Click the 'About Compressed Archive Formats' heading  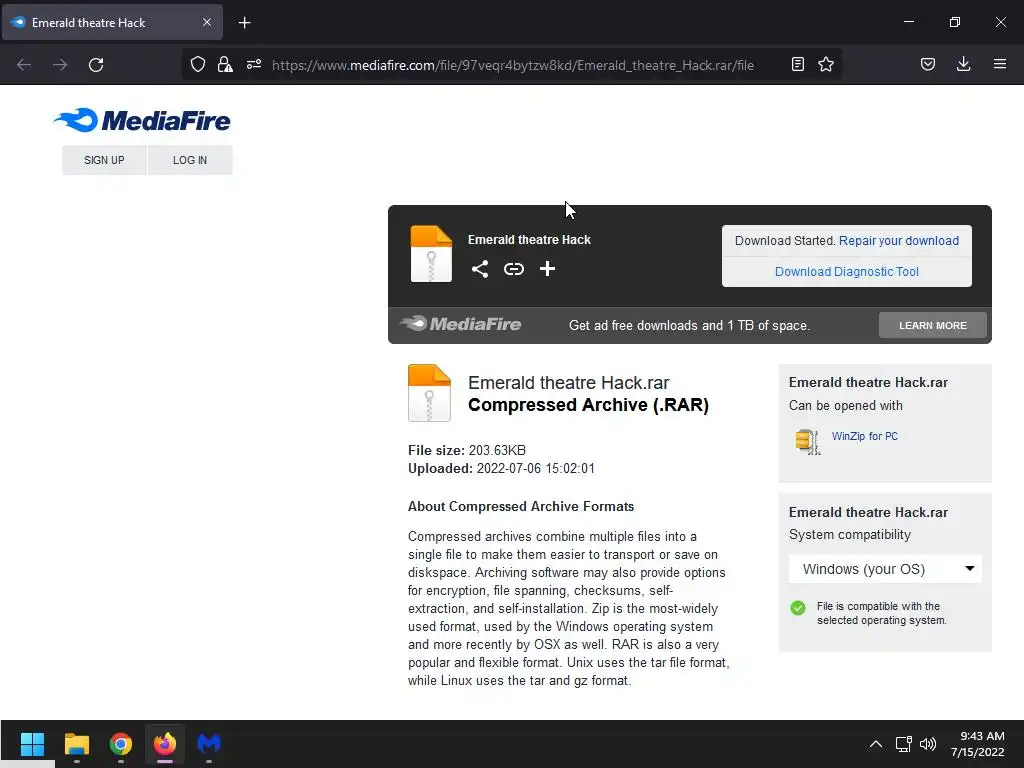[x=520, y=506]
